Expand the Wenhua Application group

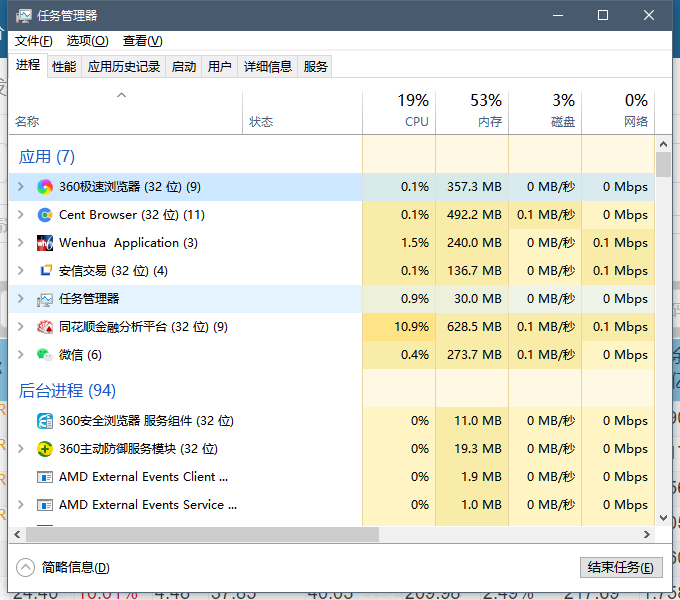(x=20, y=243)
